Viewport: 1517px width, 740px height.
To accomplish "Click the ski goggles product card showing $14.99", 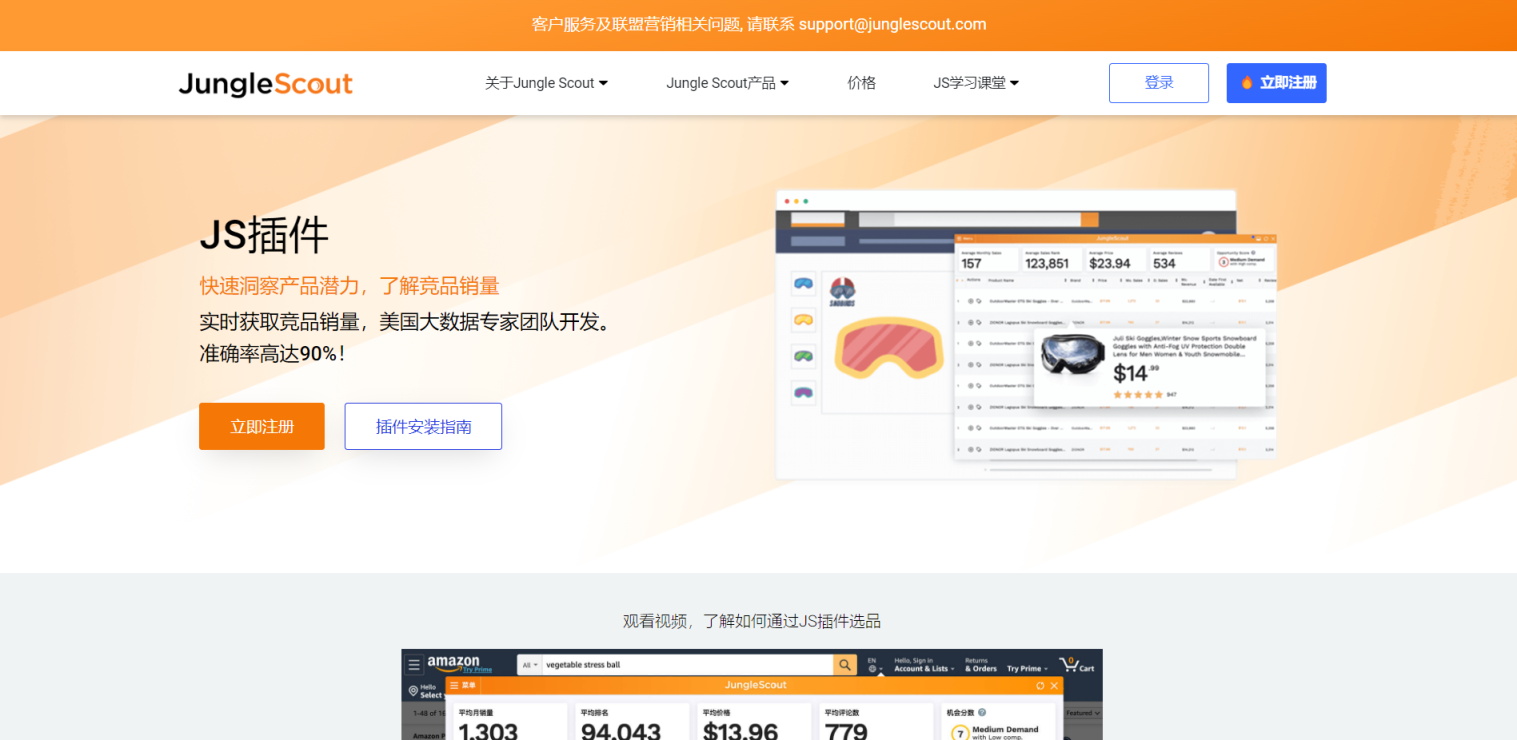I will tap(1148, 367).
